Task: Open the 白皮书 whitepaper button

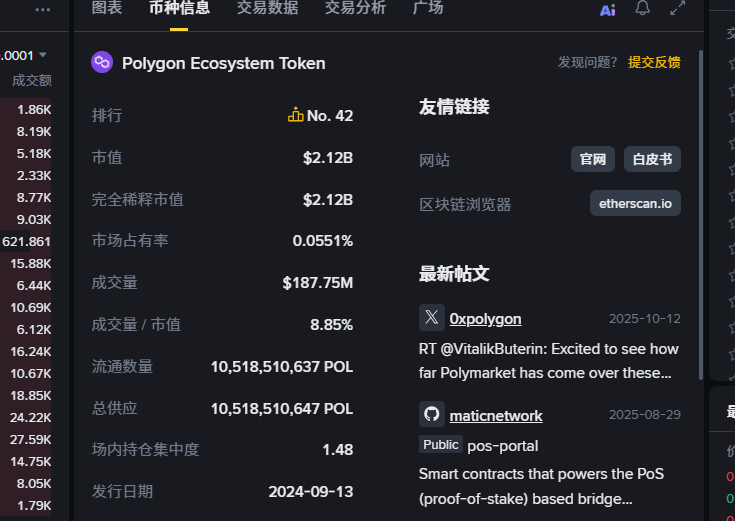Action: pyautogui.click(x=653, y=159)
